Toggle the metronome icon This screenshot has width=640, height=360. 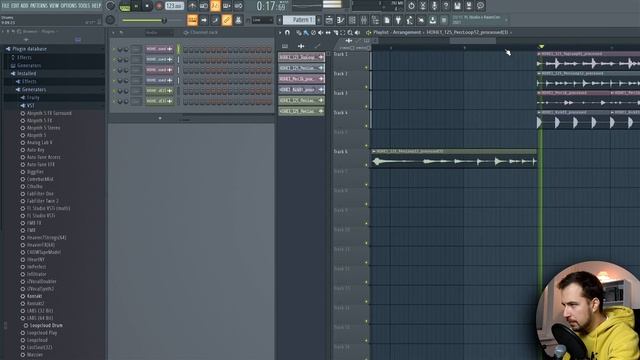(192, 6)
